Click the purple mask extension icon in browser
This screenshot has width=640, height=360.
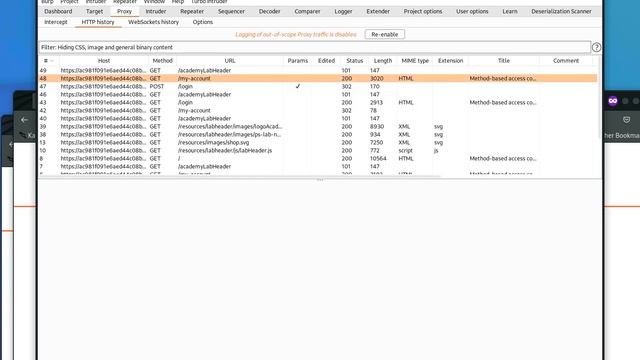point(613,101)
